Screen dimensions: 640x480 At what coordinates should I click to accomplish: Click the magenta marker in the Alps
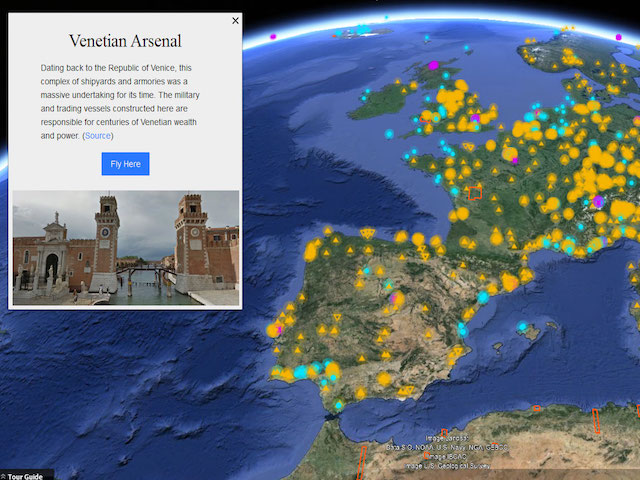pyautogui.click(x=598, y=202)
